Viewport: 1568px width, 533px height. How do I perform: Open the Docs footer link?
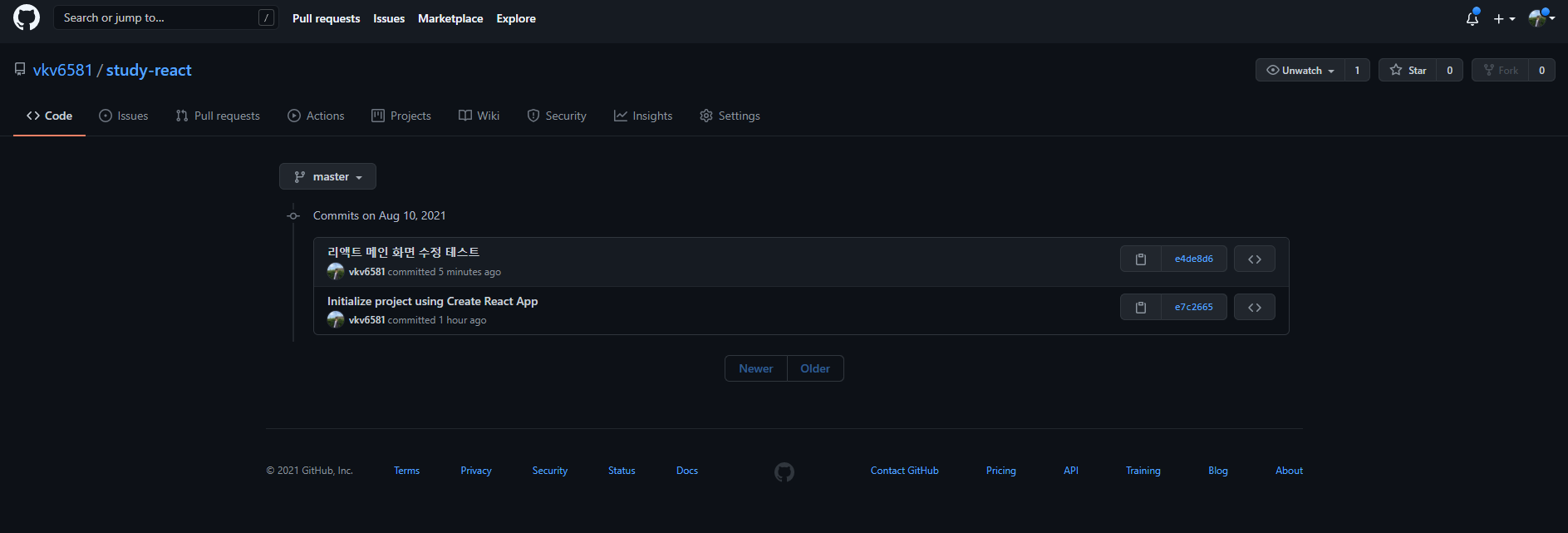click(x=687, y=471)
